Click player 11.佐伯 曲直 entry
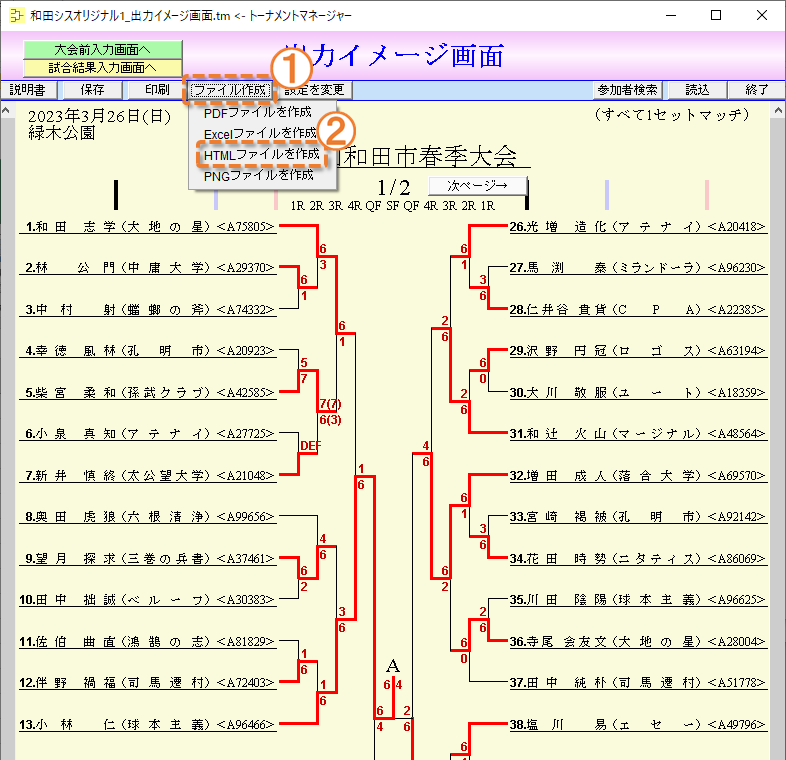Image resolution: width=786 pixels, height=760 pixels. click(148, 641)
